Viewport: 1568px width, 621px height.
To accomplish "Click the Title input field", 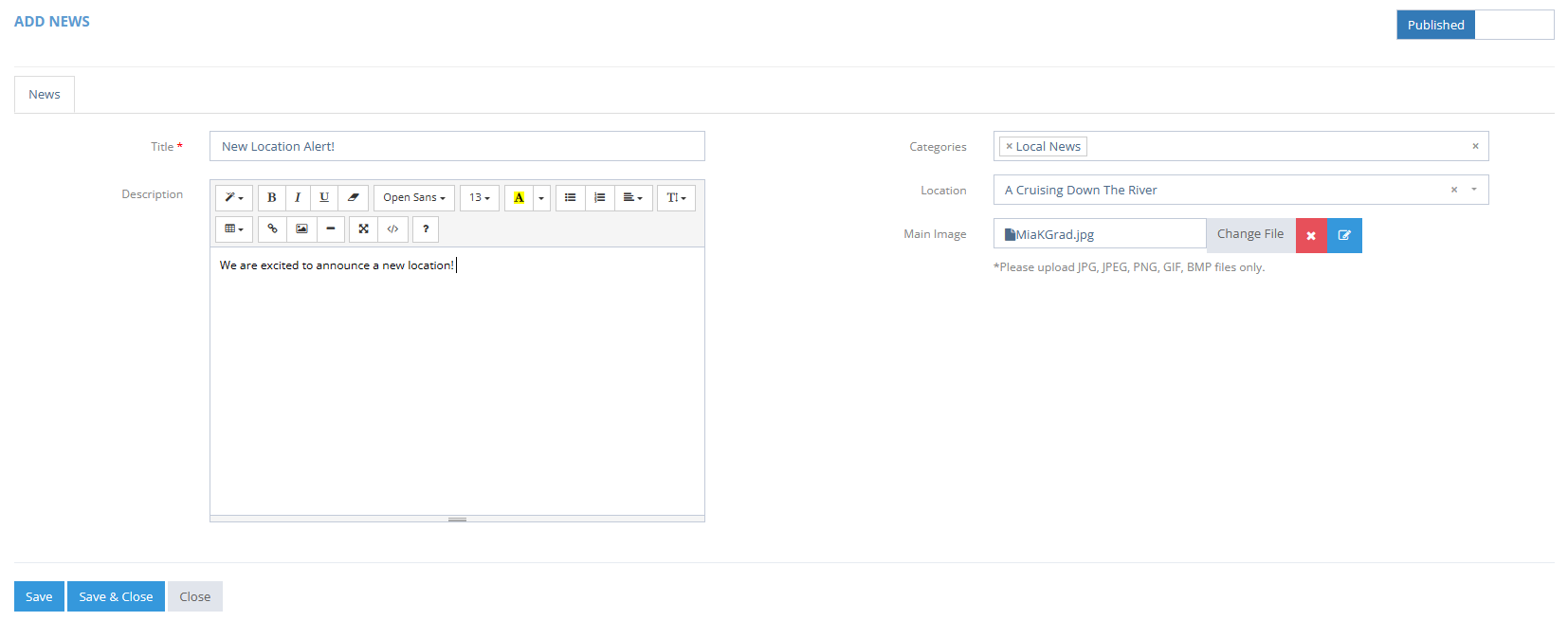I will pos(457,146).
